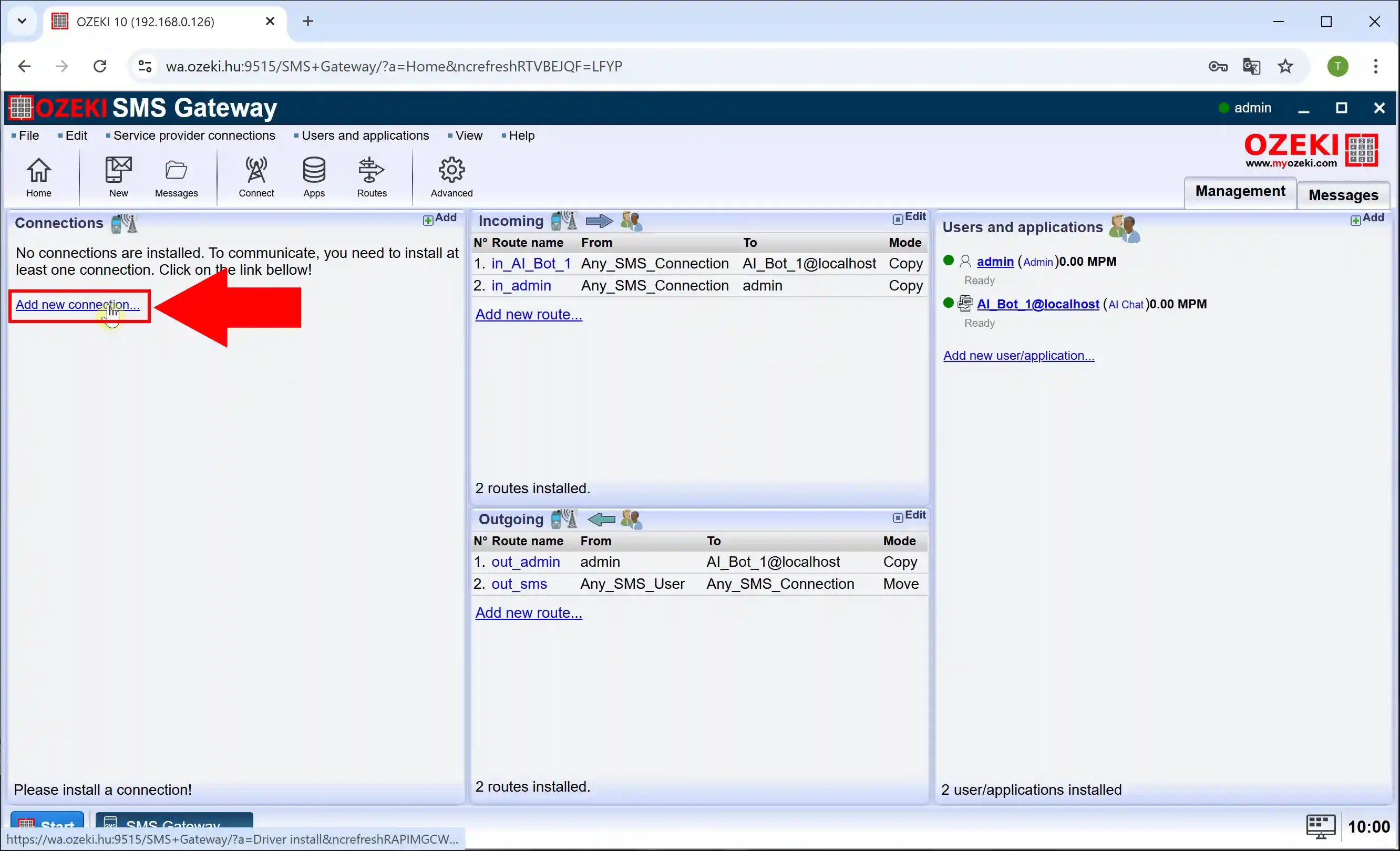The width and height of the screenshot is (1400, 851).
Task: Click the OZEKI grid logo in title bar
Action: pos(21,107)
